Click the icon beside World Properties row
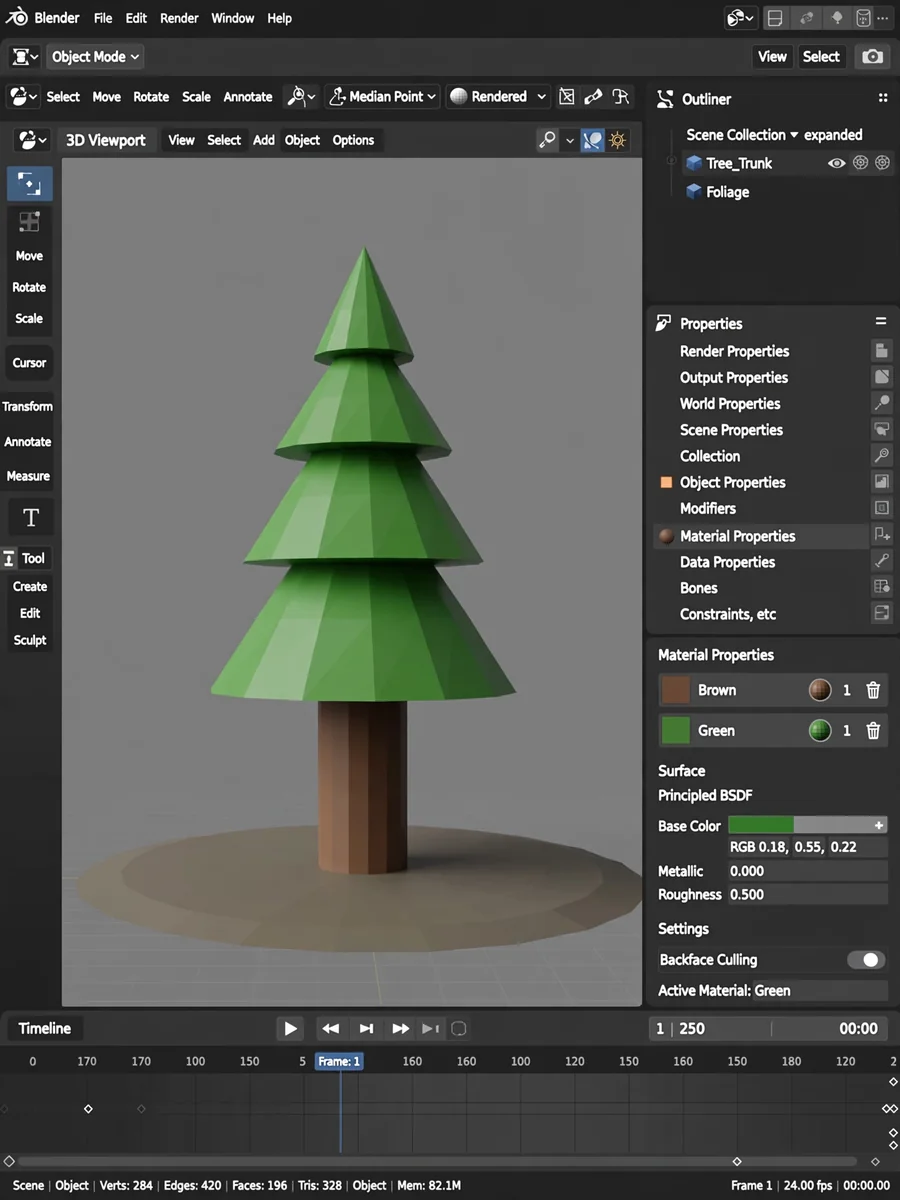Screen dimensions: 900x1200 click(x=881, y=403)
